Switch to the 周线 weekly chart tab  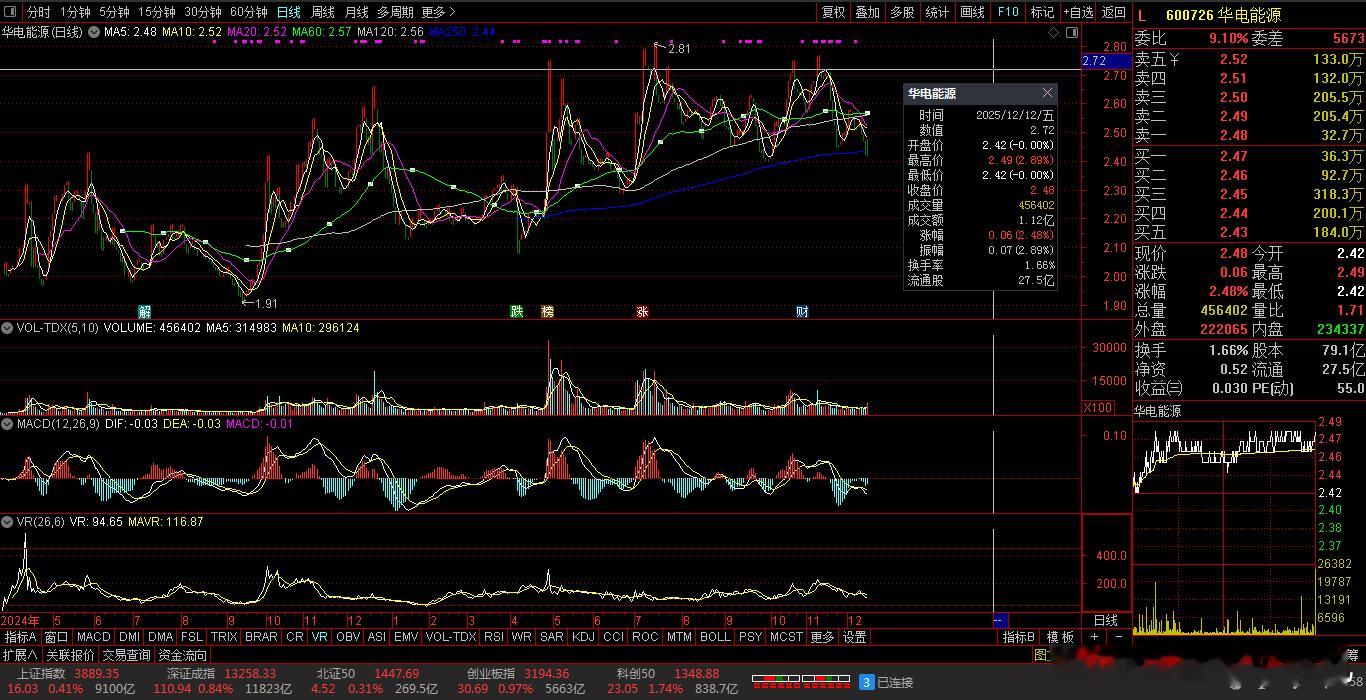(x=322, y=12)
